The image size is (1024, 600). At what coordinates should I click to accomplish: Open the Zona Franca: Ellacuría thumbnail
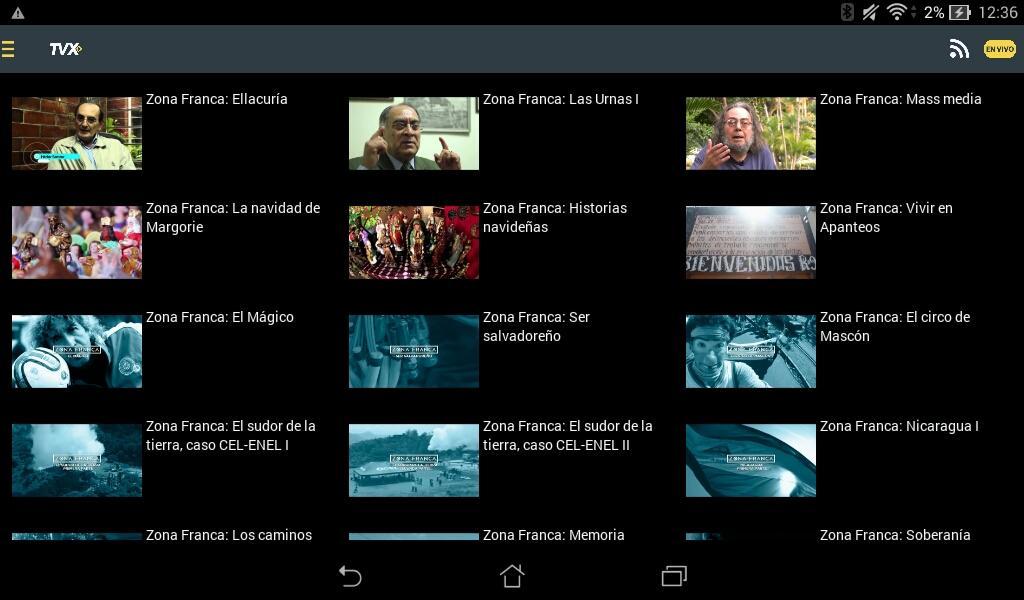77,133
